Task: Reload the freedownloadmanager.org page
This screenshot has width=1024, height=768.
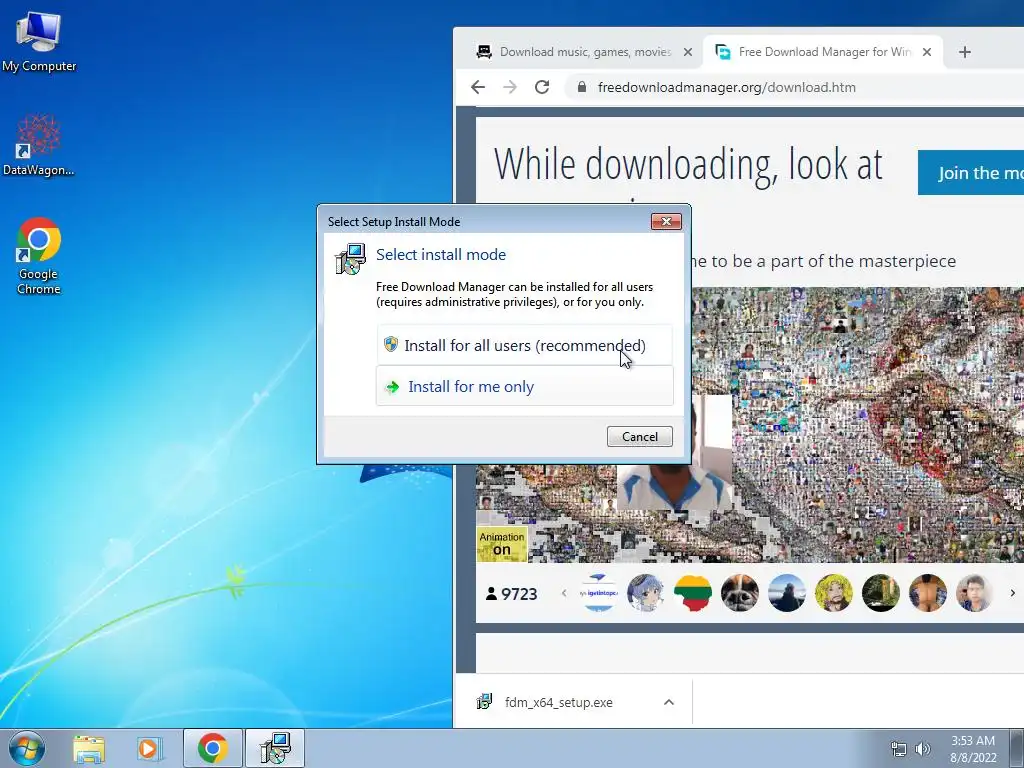Action: click(542, 87)
